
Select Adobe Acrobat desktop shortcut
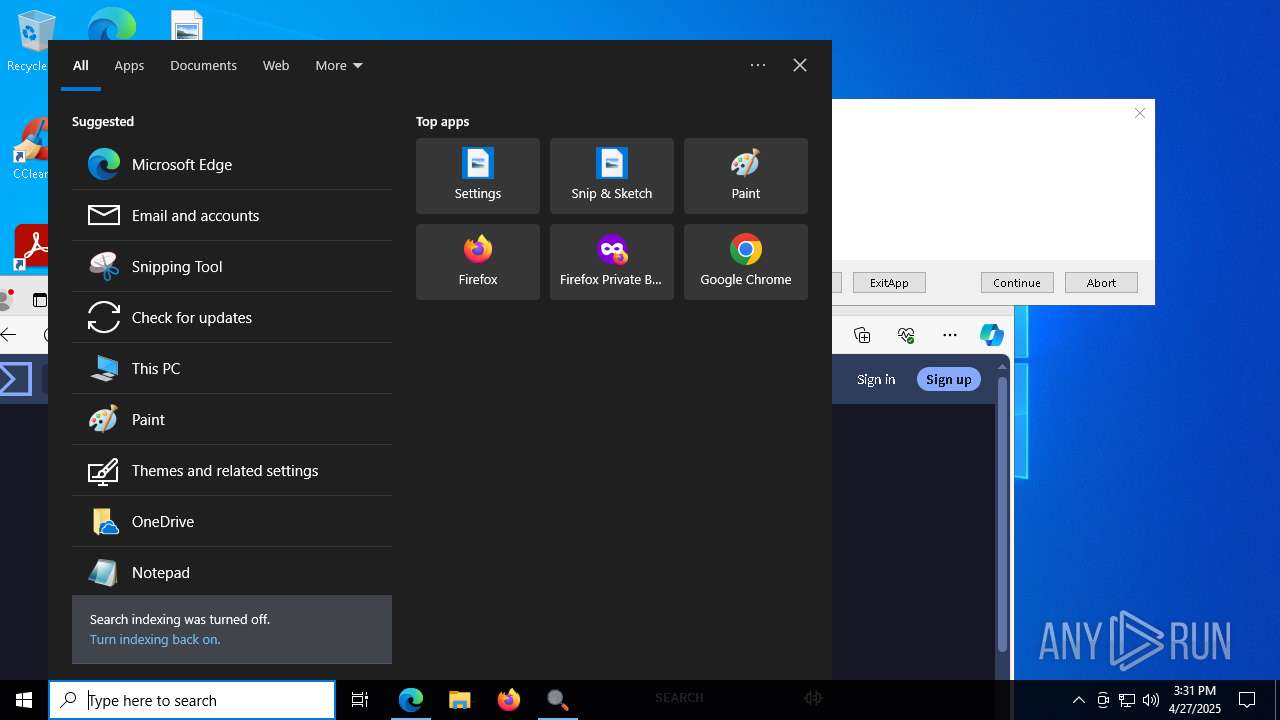[x=33, y=247]
